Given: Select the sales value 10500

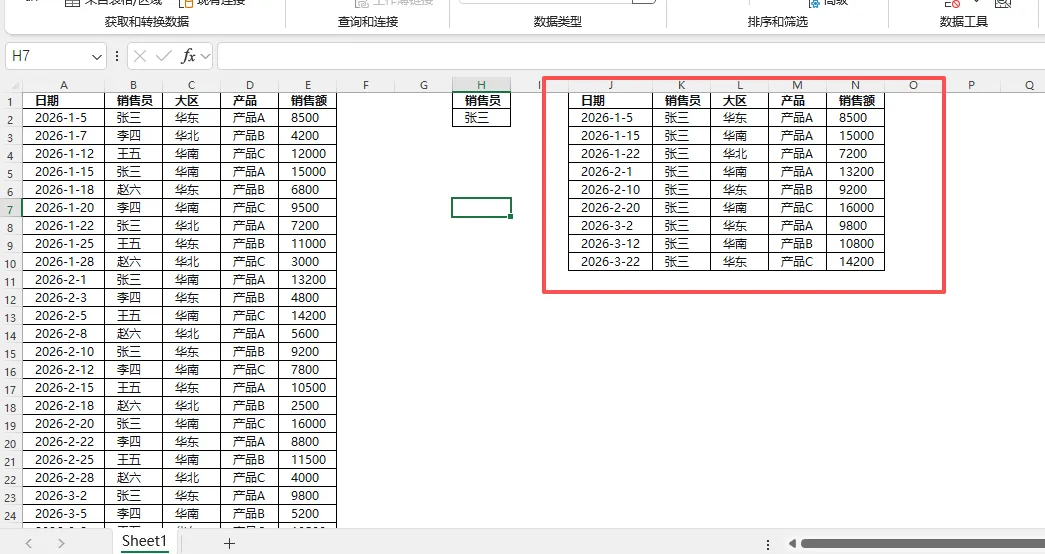Looking at the screenshot, I should point(307,387).
